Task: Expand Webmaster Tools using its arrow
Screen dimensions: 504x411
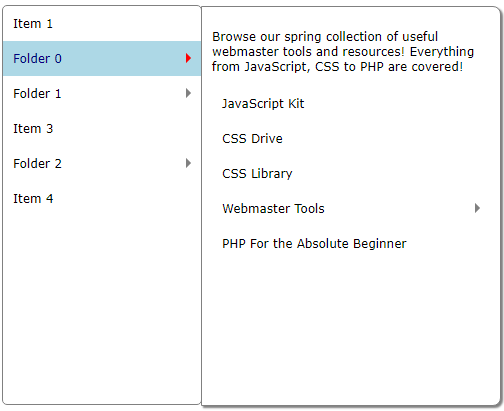Action: (x=477, y=208)
